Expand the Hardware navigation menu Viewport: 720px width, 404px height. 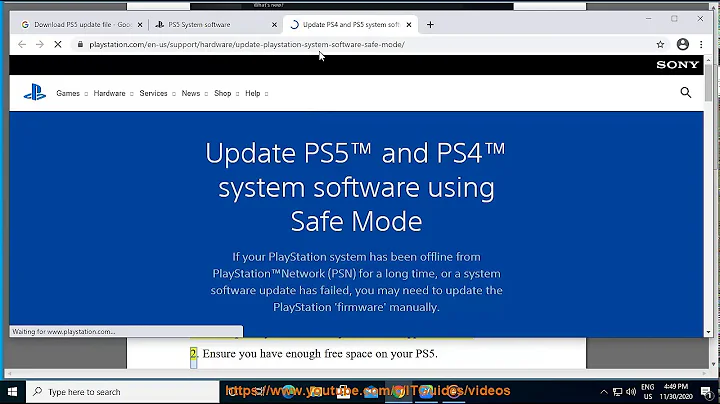click(113, 93)
